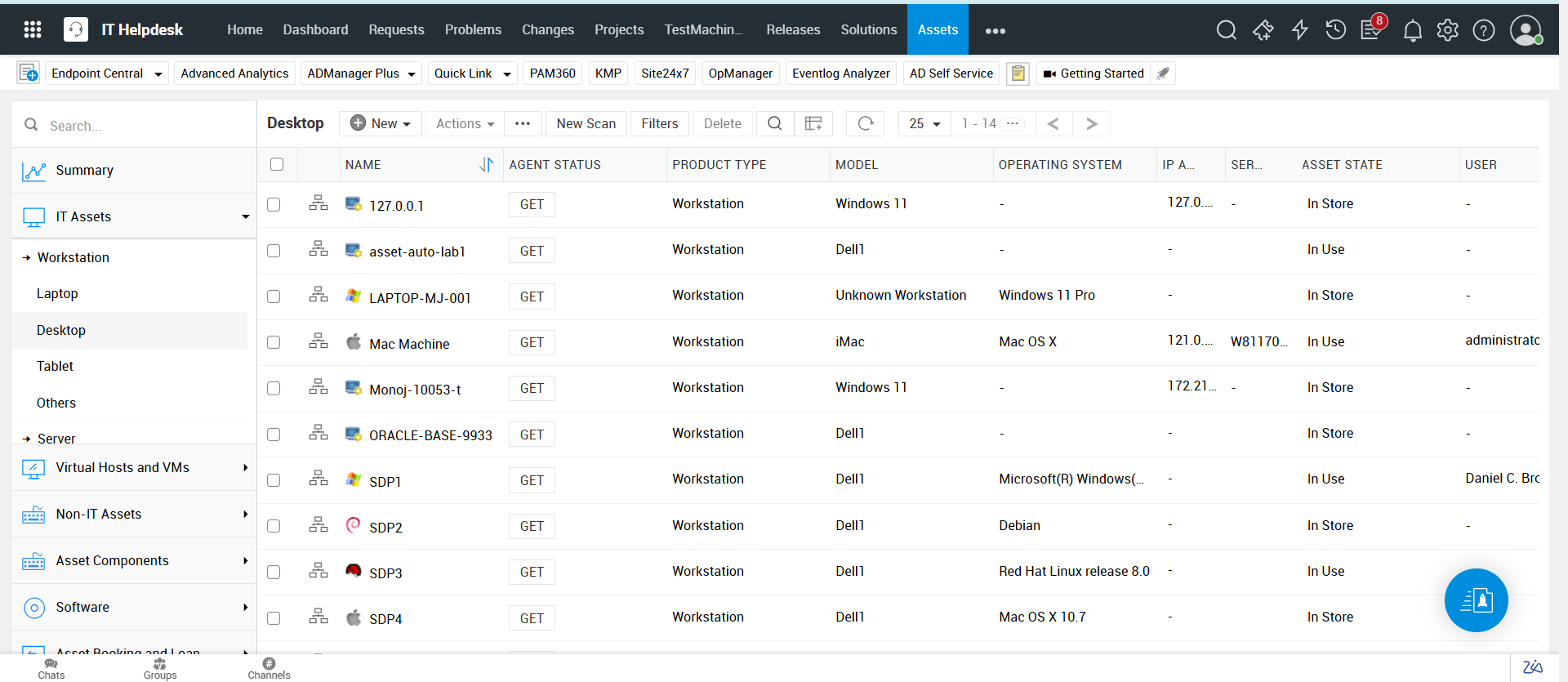Image resolution: width=1568 pixels, height=682 pixels.
Task: Click the column chooser table icon
Action: pos(813,123)
